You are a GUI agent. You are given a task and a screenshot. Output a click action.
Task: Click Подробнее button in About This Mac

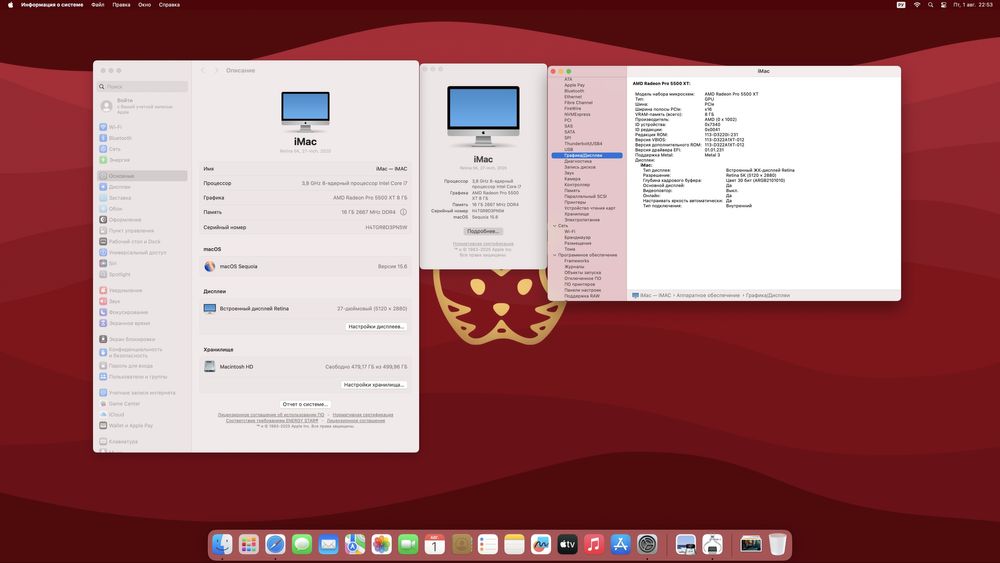pyautogui.click(x=483, y=231)
